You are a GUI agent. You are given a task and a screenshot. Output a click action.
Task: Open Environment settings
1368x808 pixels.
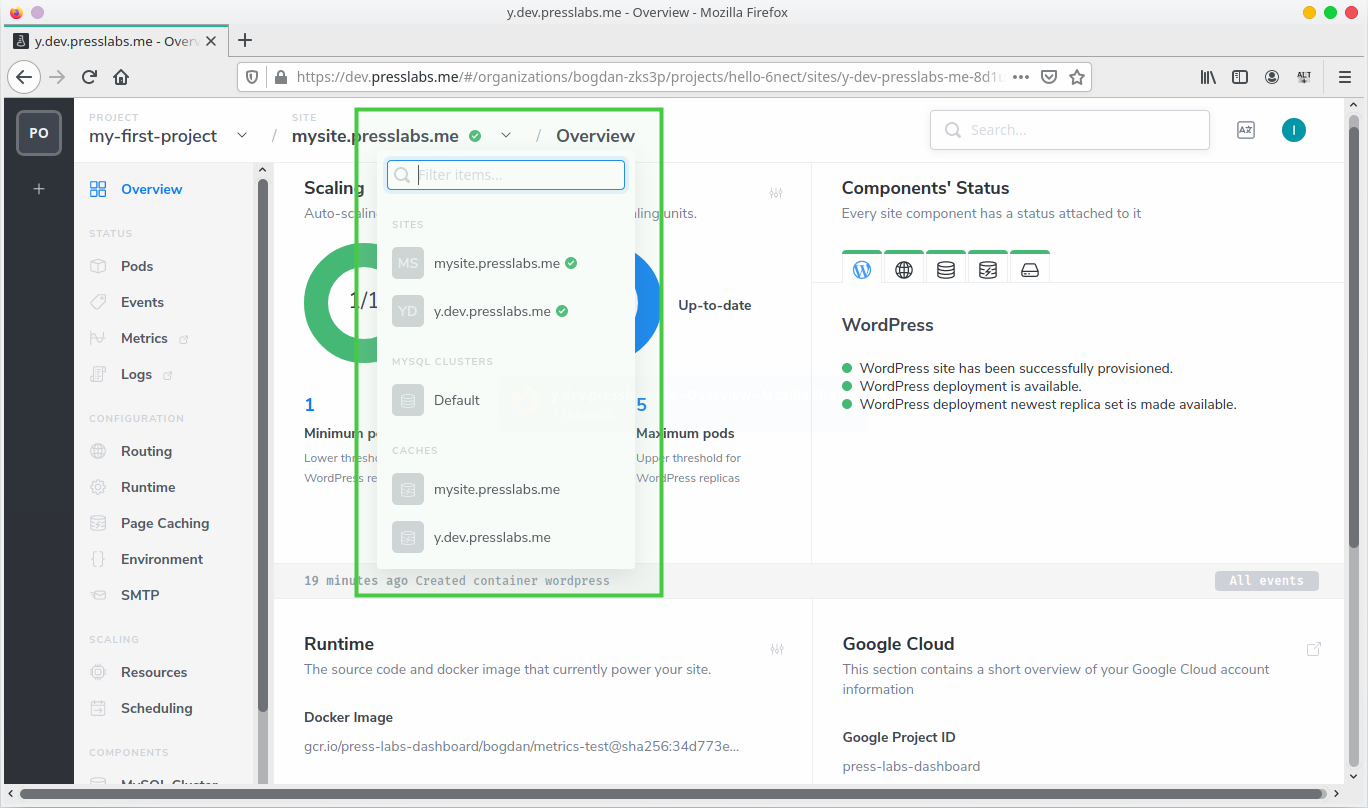tap(146, 559)
